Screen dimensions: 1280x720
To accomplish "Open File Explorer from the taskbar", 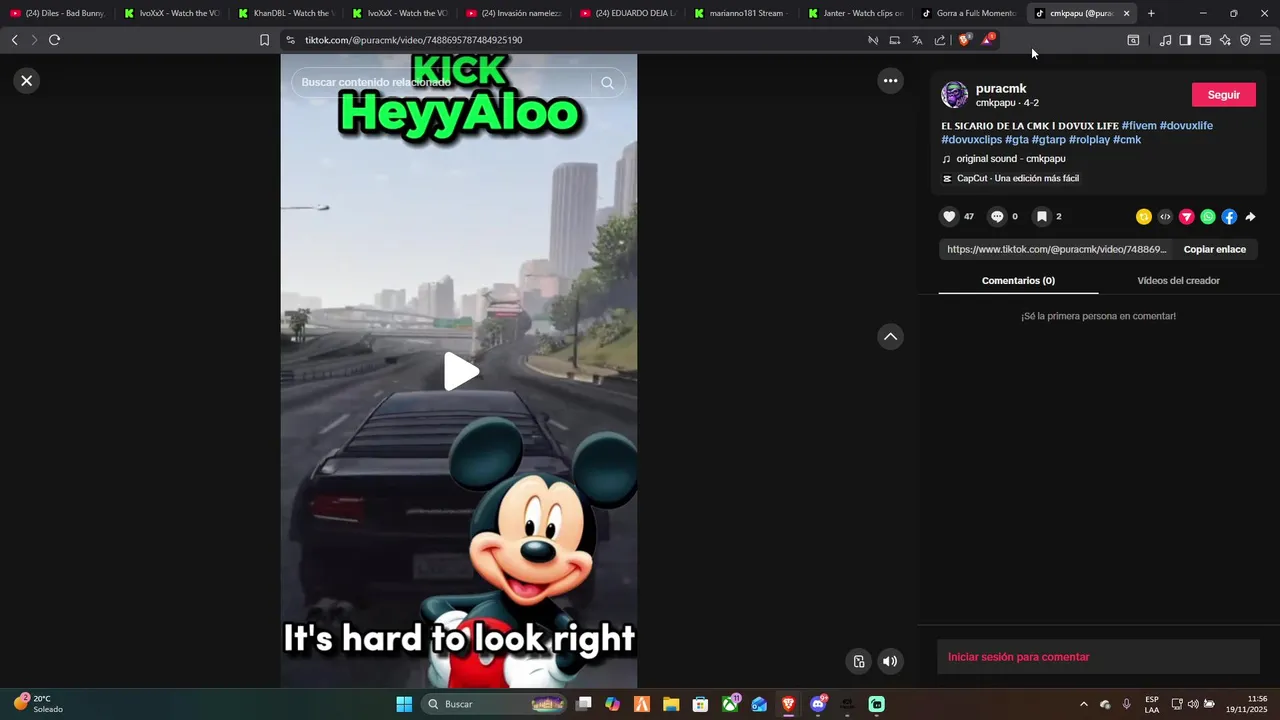I will pos(671,704).
